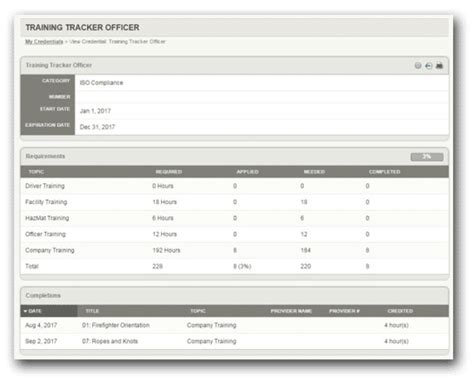The height and width of the screenshot is (382, 474).
Task: Click the TRAINING TRACKER OFFICER page heading
Action: coord(82,27)
